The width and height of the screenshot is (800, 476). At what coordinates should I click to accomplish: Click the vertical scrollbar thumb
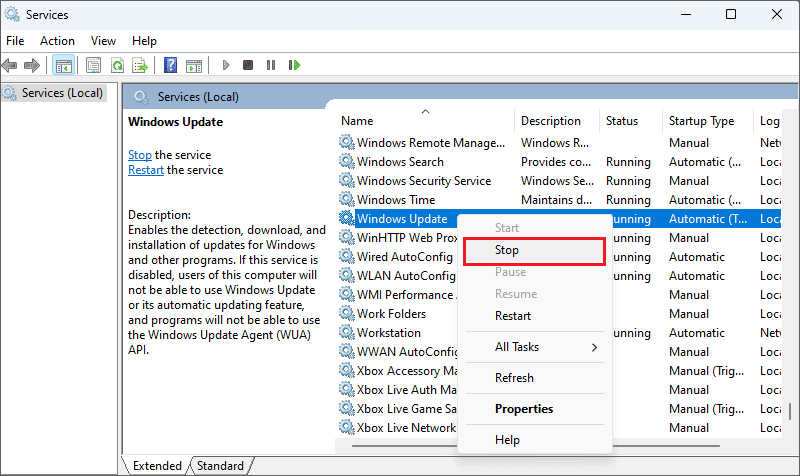[x=790, y=411]
